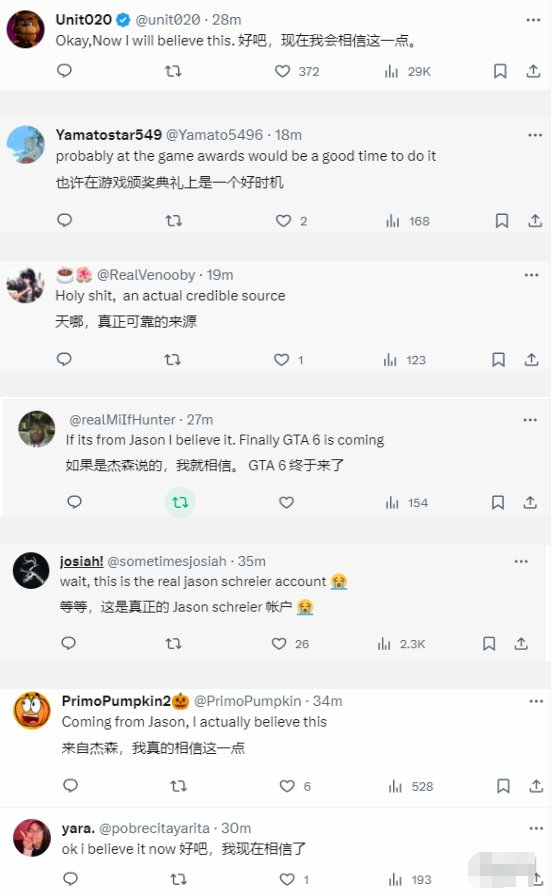
Task: Open @realMiIfHunter's avatar thumbnail
Action: [37, 429]
